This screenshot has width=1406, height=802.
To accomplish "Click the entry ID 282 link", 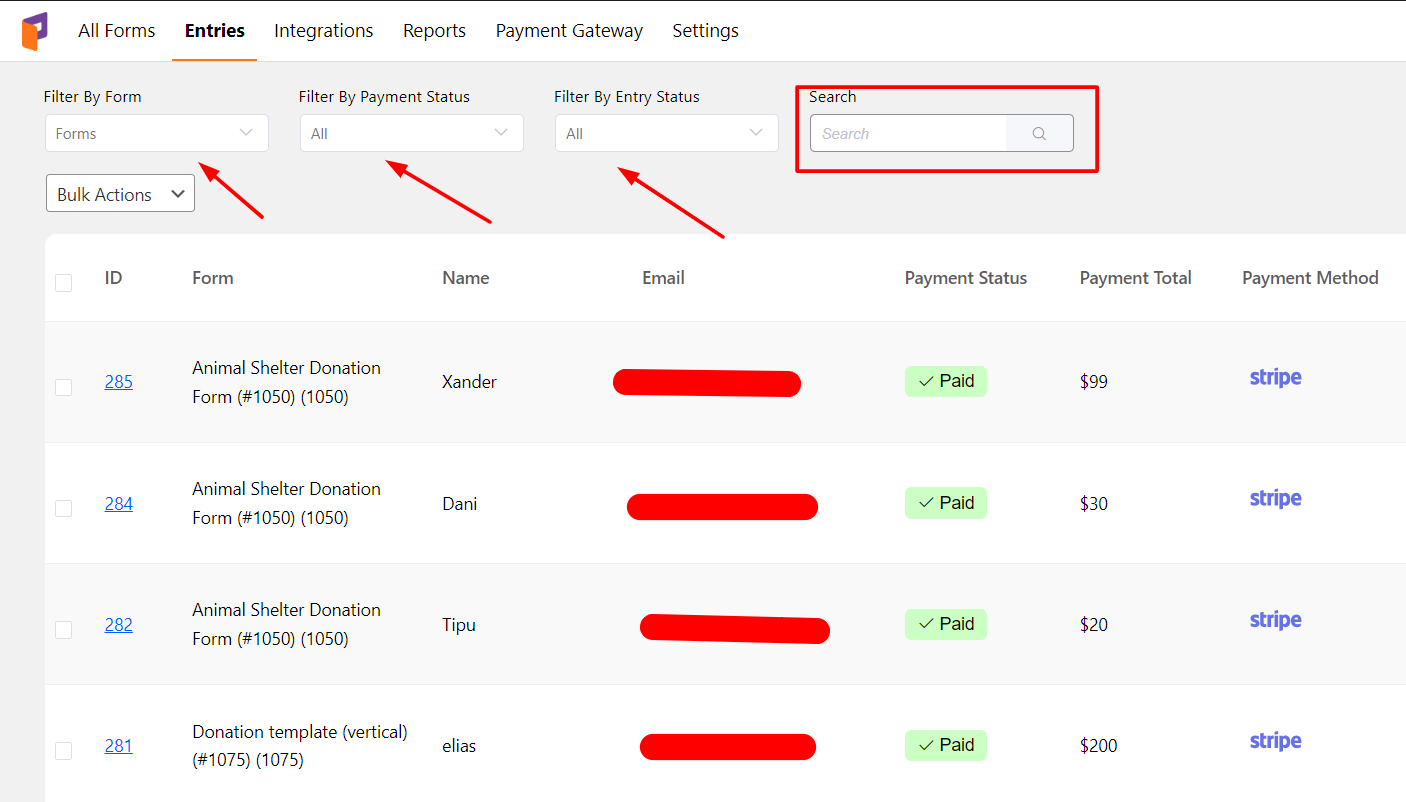I will [118, 624].
